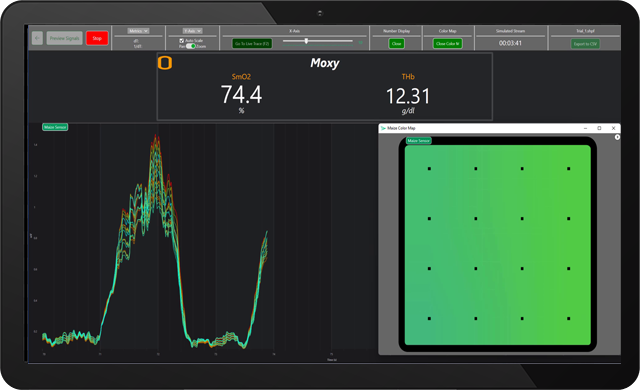640x390 pixels.
Task: Click the orange Moxy sensor icon
Action: tap(165, 63)
